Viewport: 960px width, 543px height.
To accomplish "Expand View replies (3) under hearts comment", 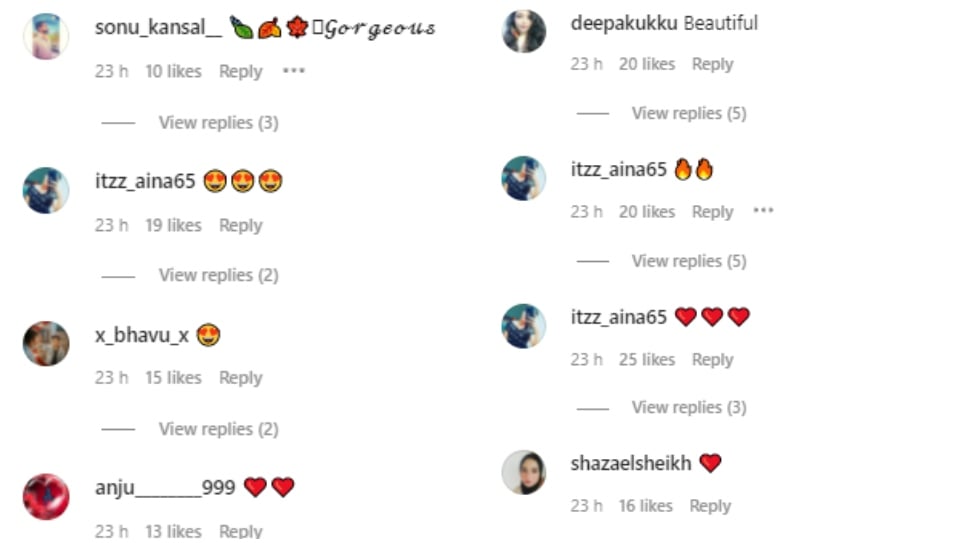I will pos(689,407).
